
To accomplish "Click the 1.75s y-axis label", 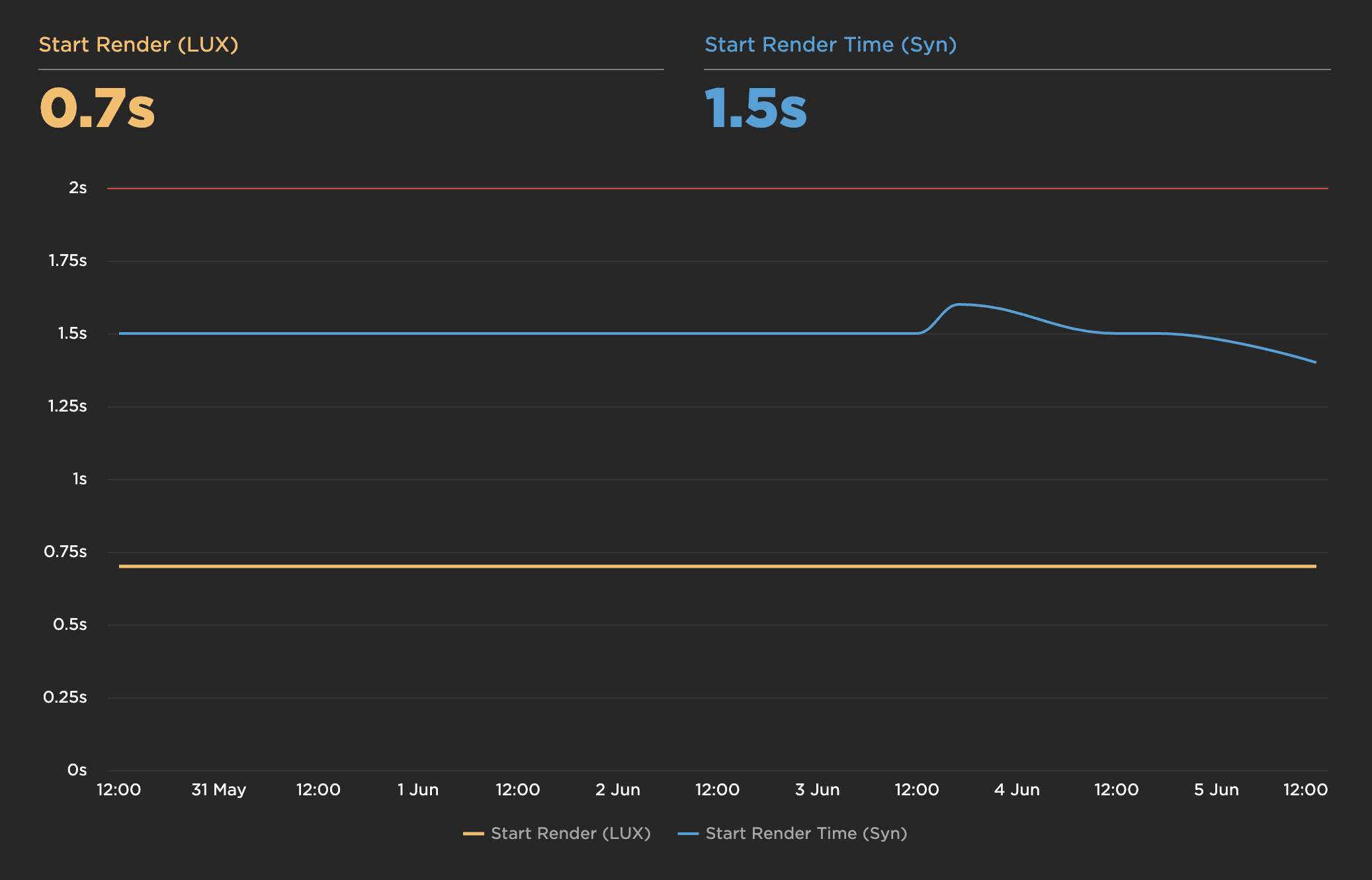I will (x=67, y=261).
